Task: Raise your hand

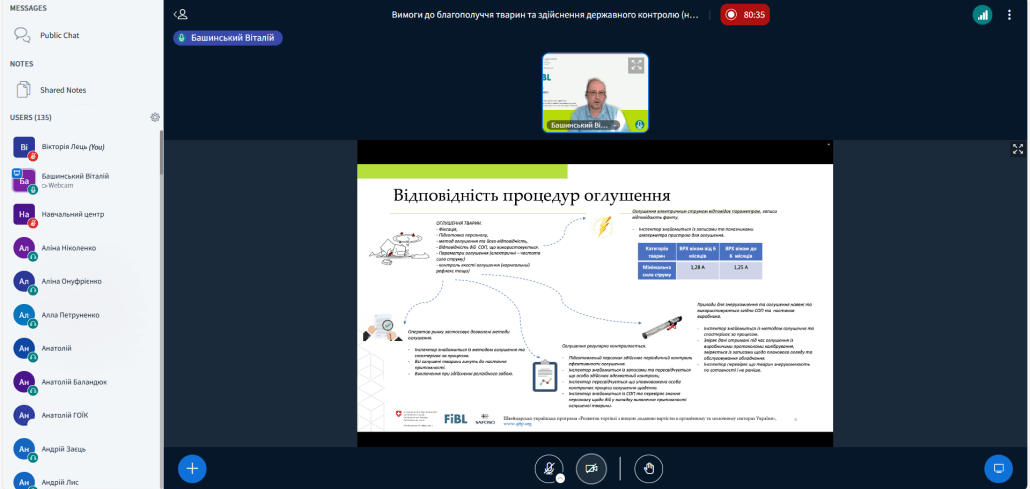Action: pyautogui.click(x=649, y=467)
